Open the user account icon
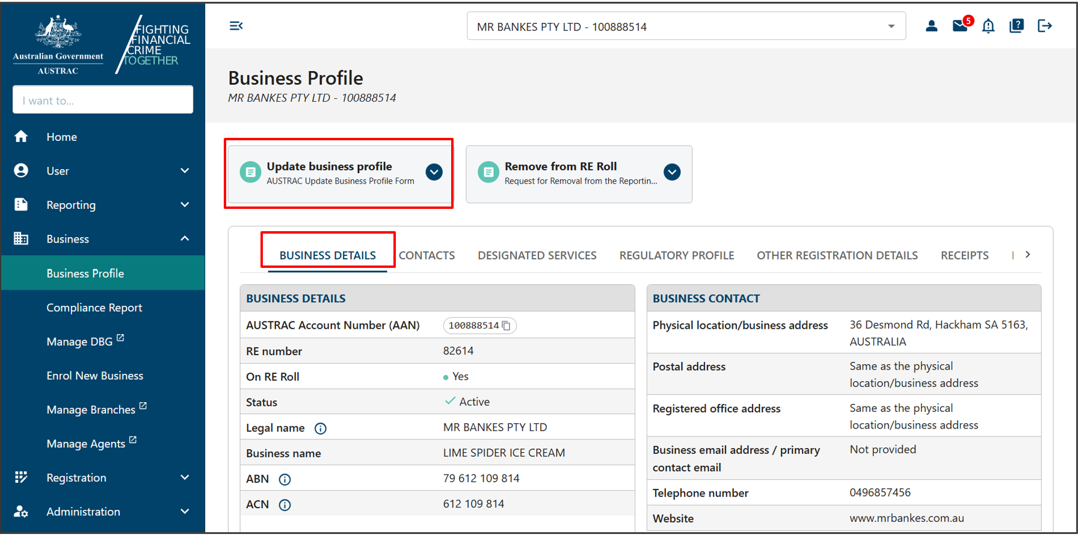This screenshot has width=1078, height=536. pos(932,26)
